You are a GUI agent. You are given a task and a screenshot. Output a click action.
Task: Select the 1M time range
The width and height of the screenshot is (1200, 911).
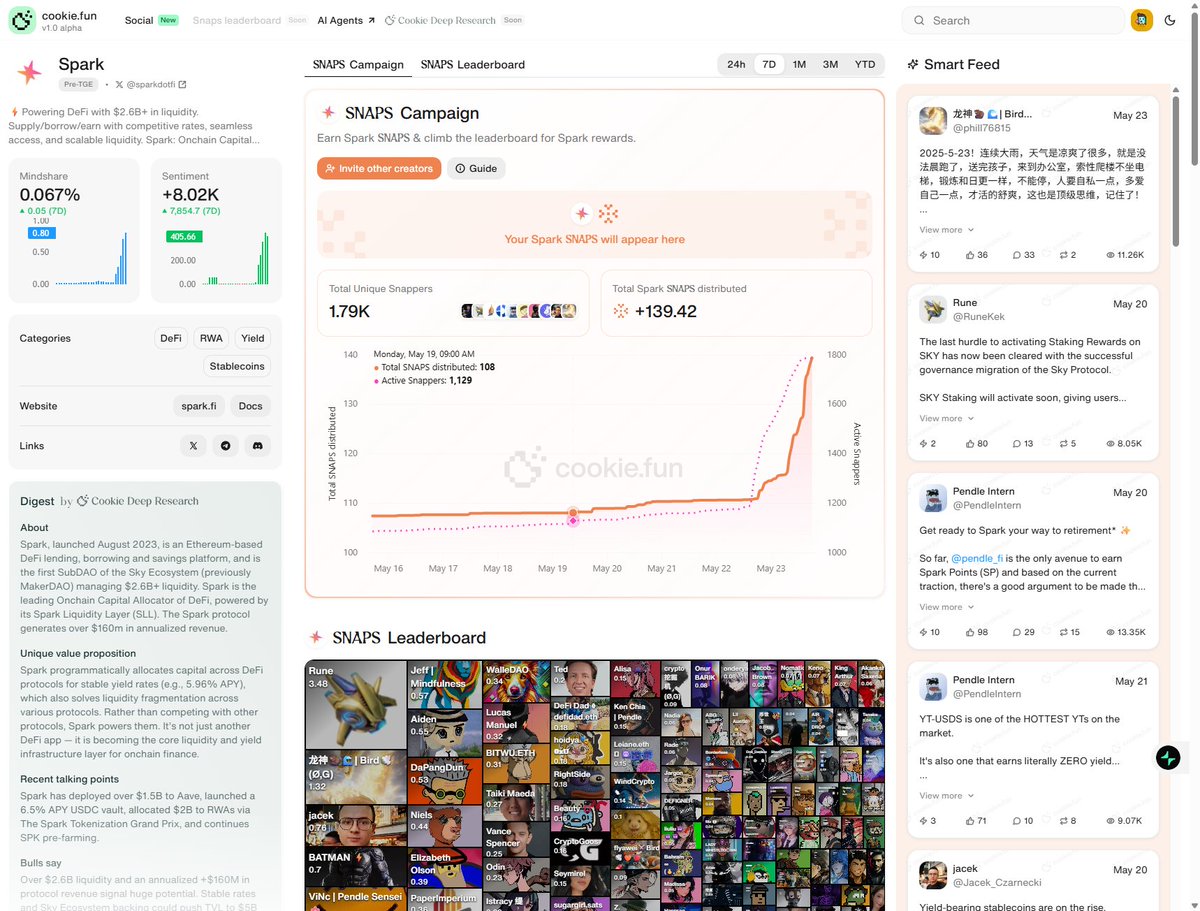coord(799,64)
